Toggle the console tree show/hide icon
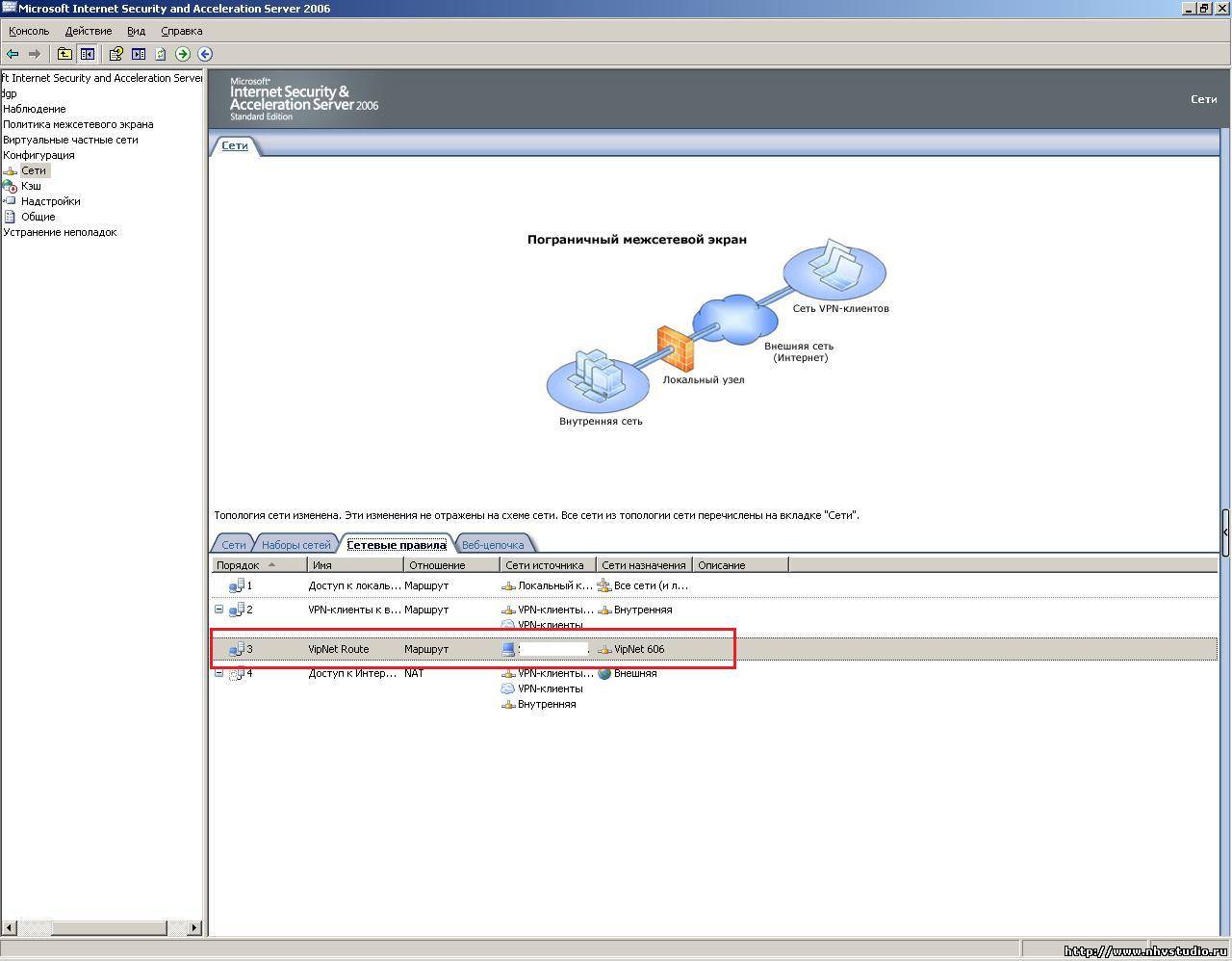Image resolution: width=1232 pixels, height=961 pixels. pos(88,54)
